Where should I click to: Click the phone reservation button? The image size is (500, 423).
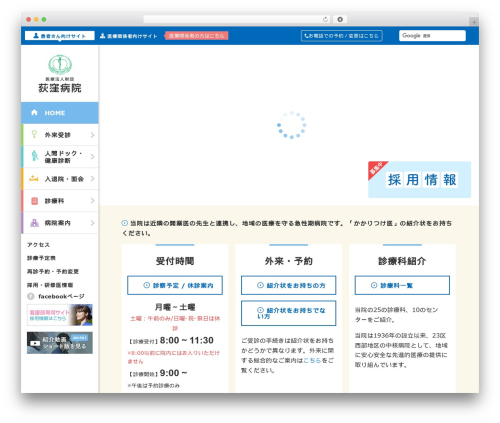pyautogui.click(x=342, y=36)
